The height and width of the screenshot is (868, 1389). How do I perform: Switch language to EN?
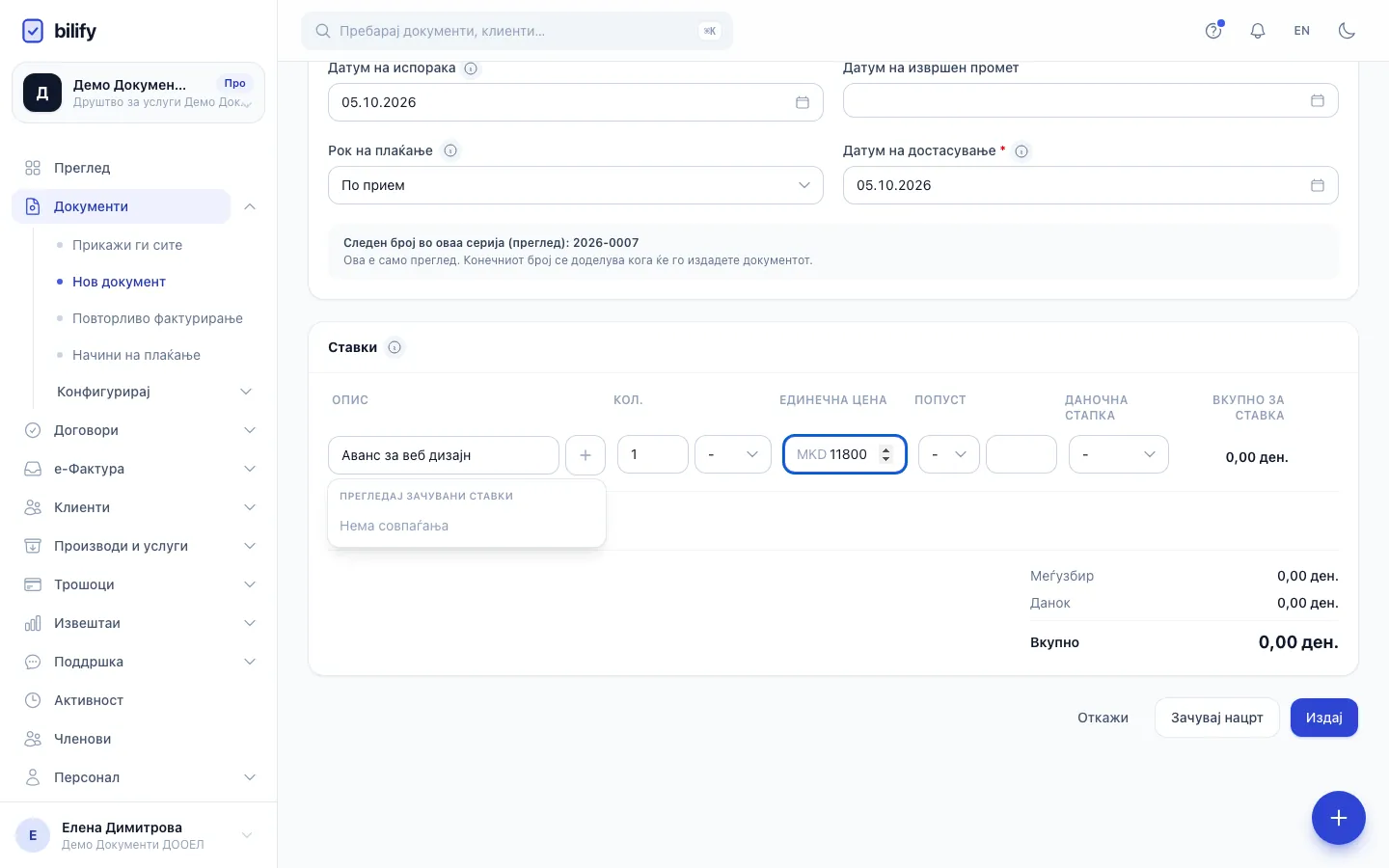click(1302, 31)
